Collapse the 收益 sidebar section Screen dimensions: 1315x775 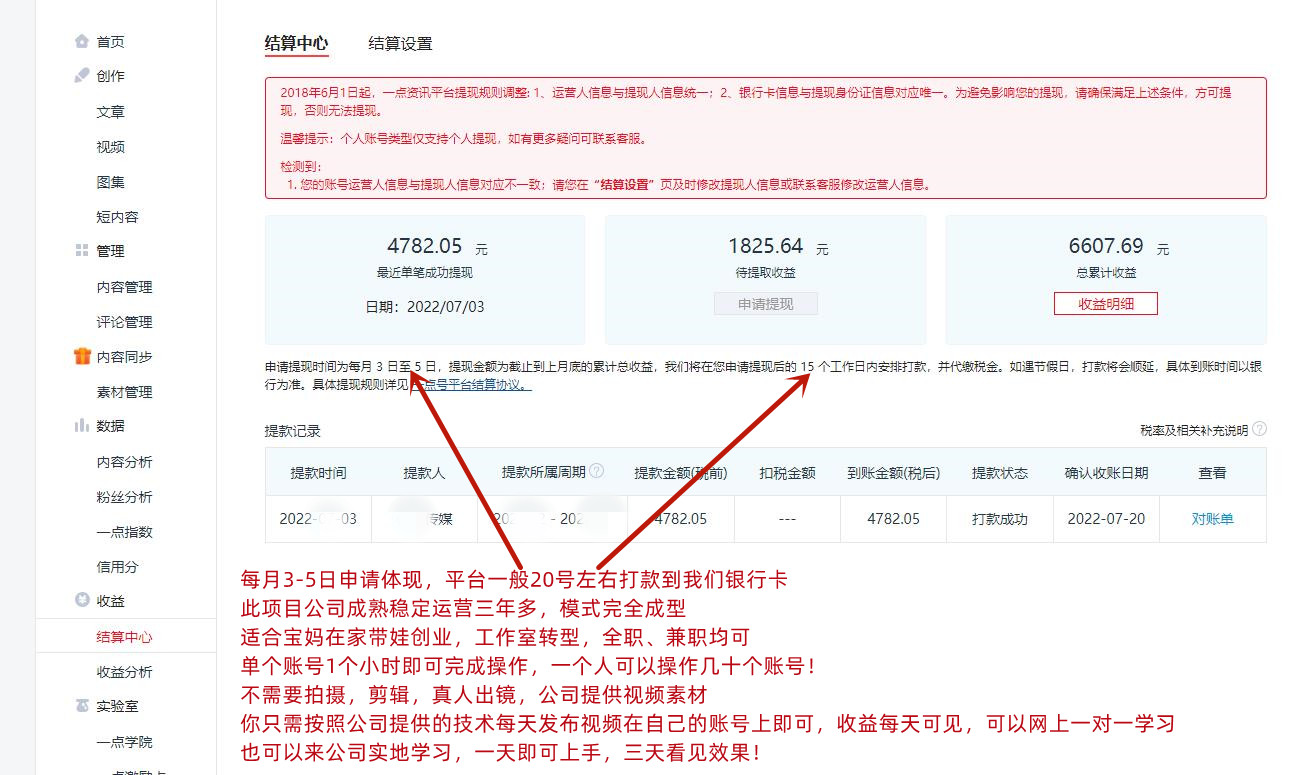pyautogui.click(x=110, y=601)
